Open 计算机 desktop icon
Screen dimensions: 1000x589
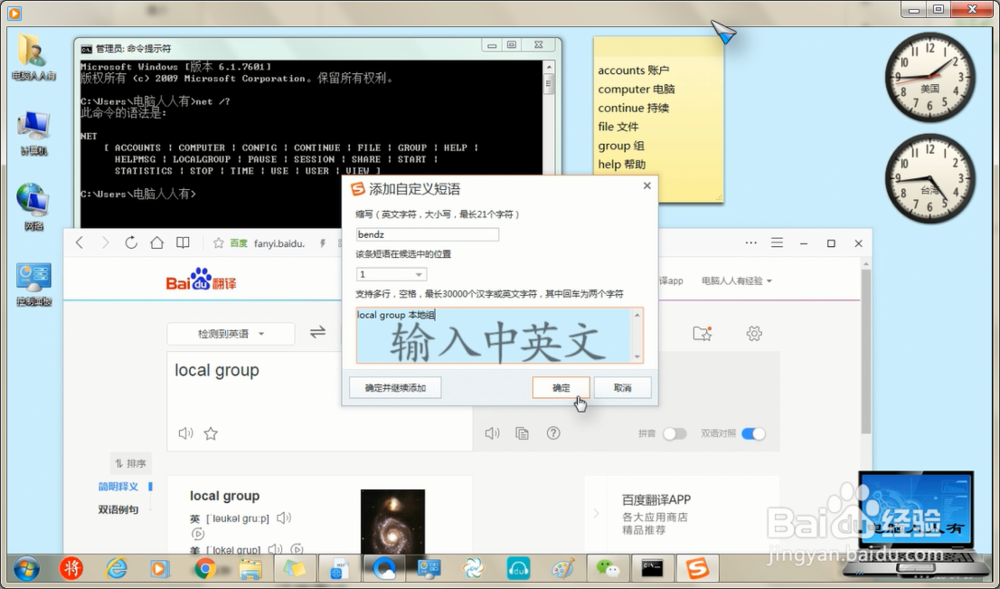(x=34, y=132)
